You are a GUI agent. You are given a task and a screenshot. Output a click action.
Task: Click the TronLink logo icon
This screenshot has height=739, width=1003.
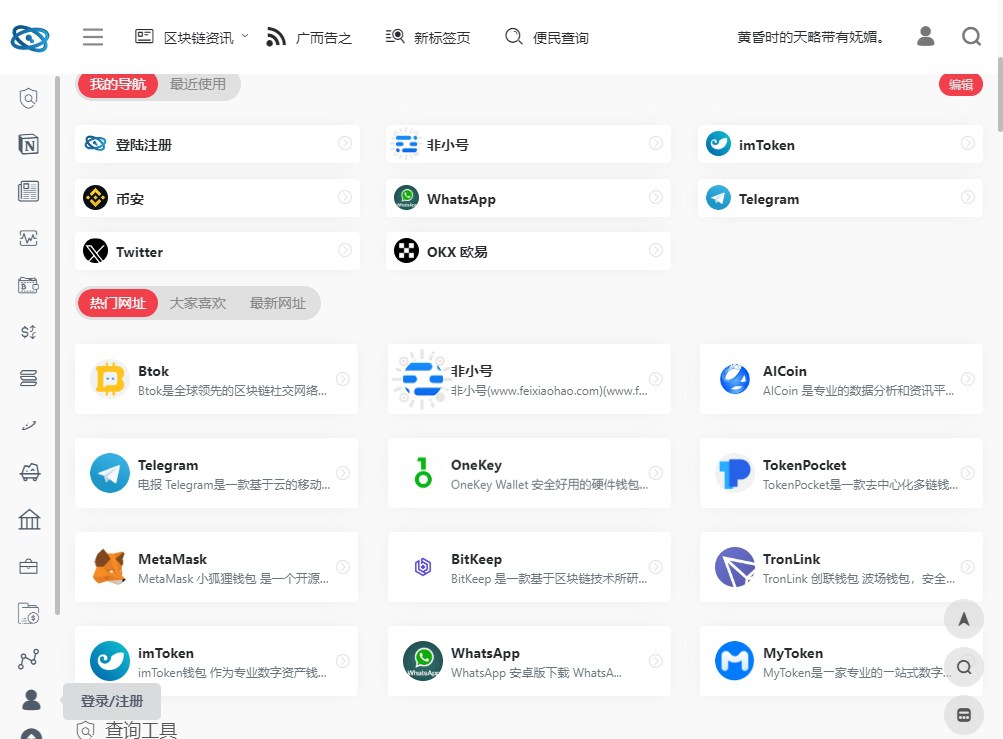[x=734, y=567]
